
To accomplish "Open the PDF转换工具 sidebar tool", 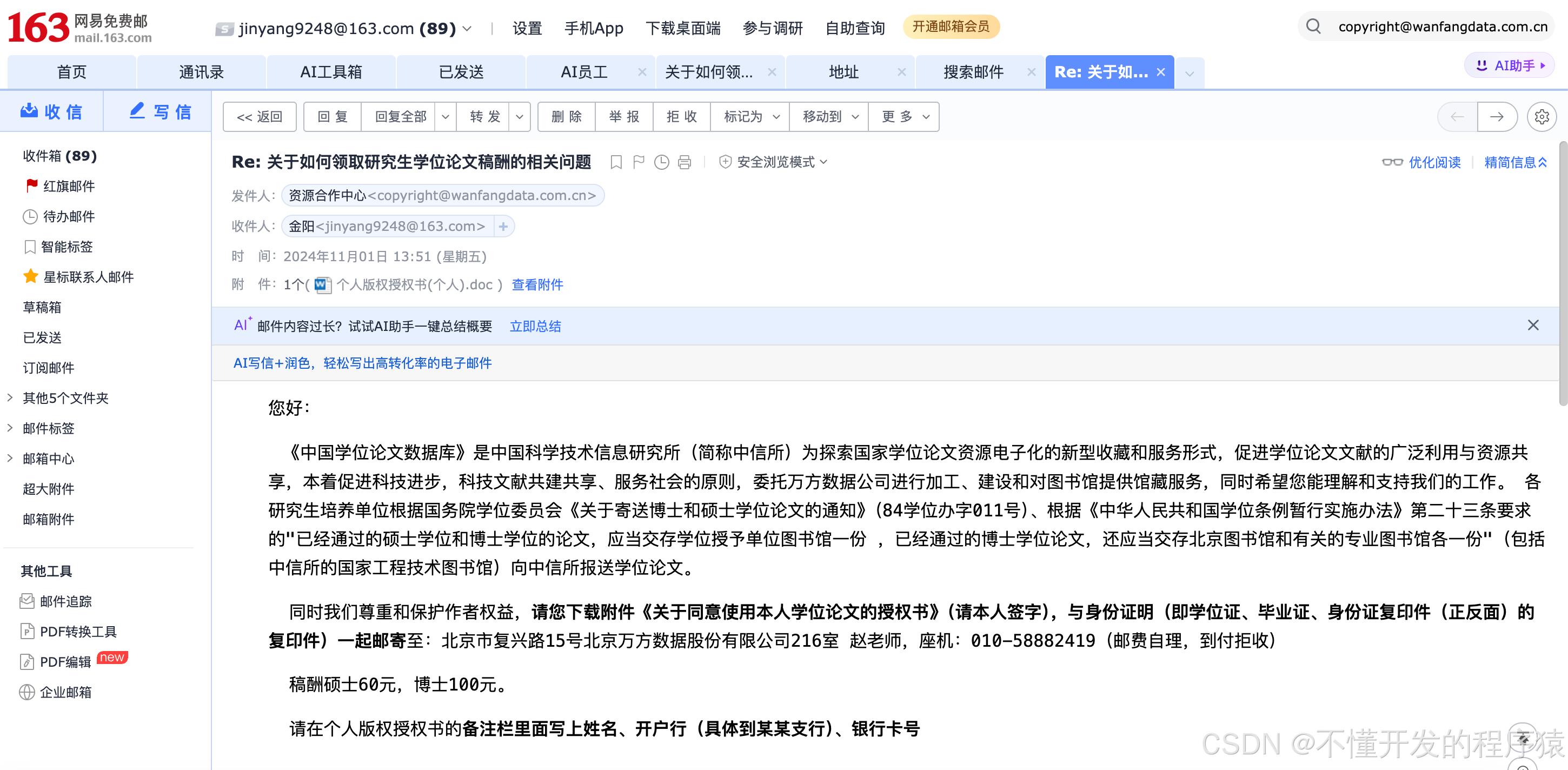I will click(x=78, y=631).
